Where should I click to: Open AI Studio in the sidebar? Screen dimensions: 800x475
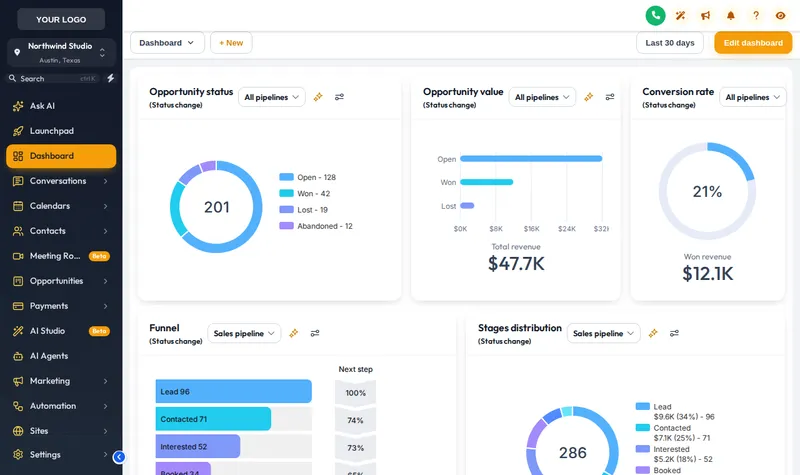coord(61,331)
